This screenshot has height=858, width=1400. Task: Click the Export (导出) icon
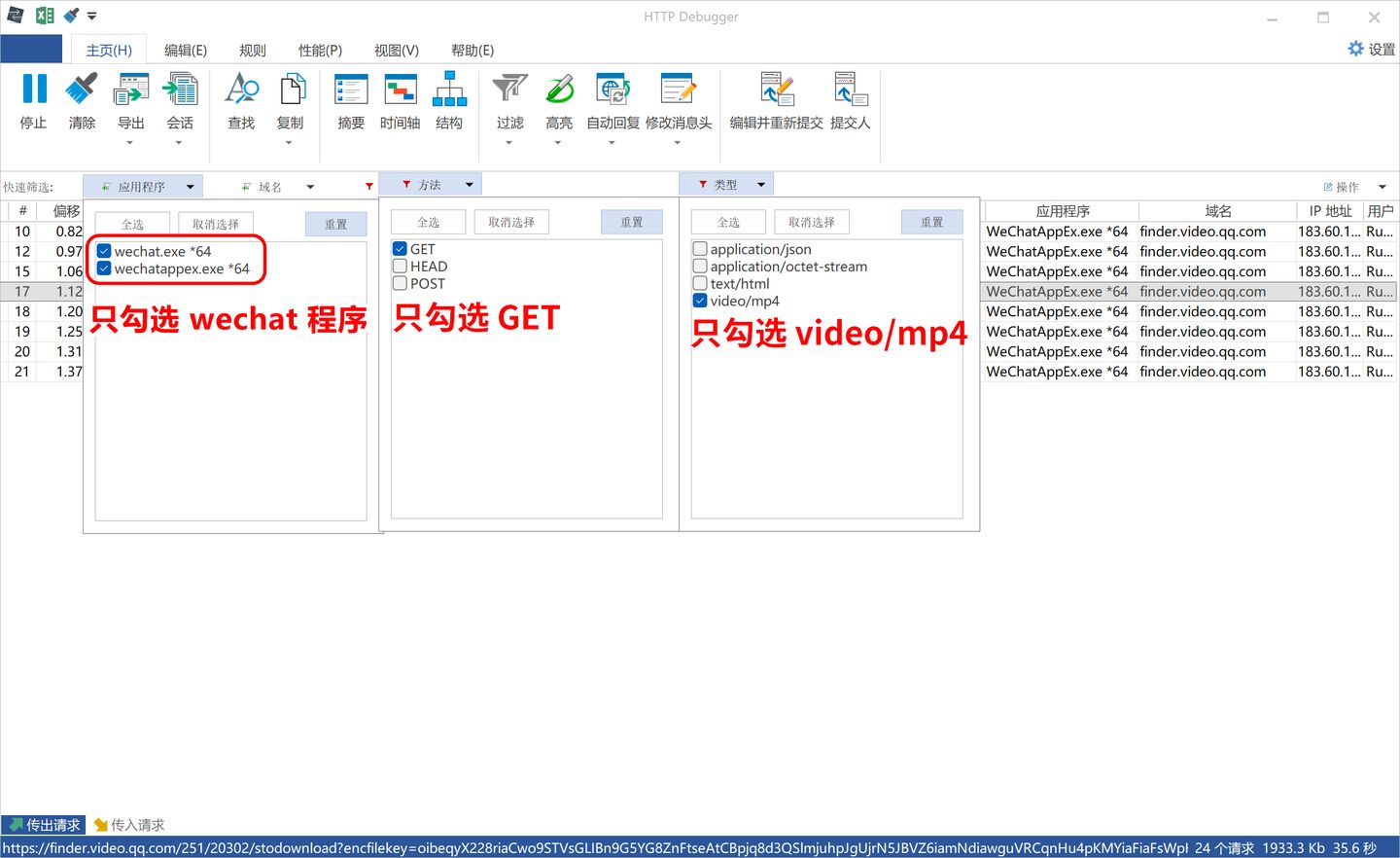pyautogui.click(x=131, y=89)
